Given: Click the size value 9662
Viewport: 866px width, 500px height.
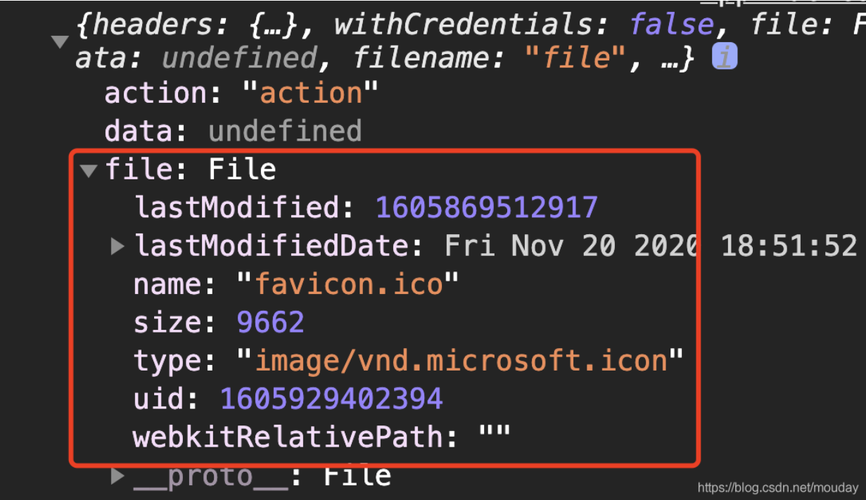Looking at the screenshot, I should coord(271,322).
